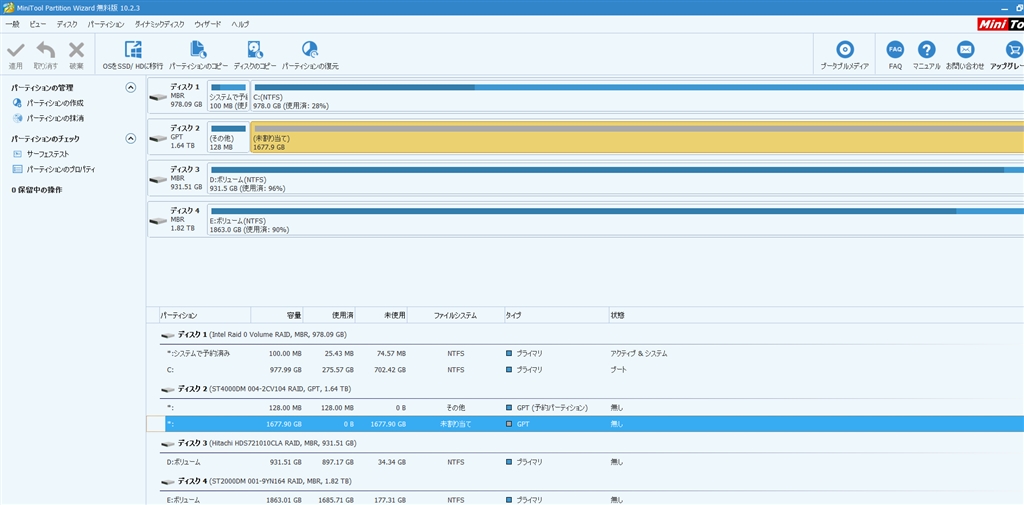Screen dimensions: 1024x505
Task: Click the OSをSSD/HDに移行 toolbar icon
Action: (x=132, y=50)
